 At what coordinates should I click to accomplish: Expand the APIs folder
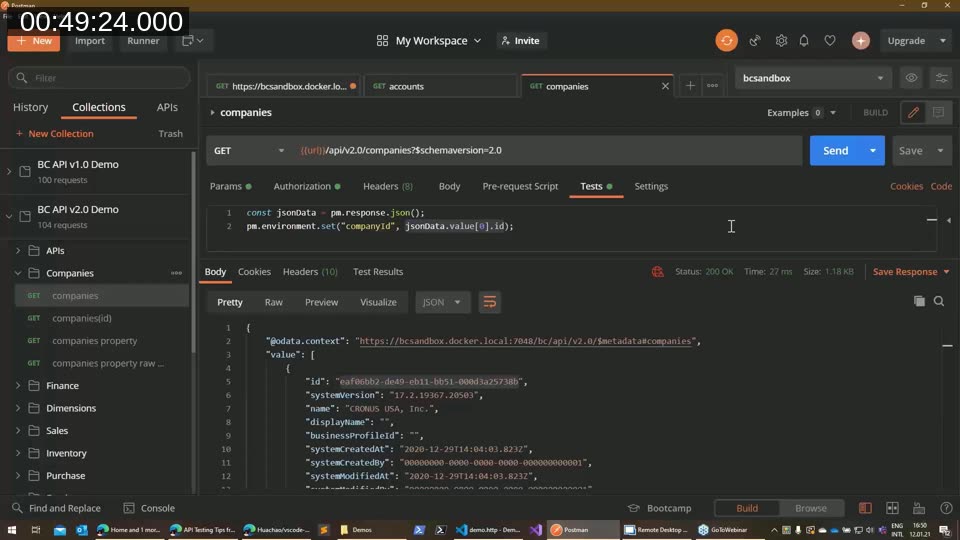tap(18, 250)
